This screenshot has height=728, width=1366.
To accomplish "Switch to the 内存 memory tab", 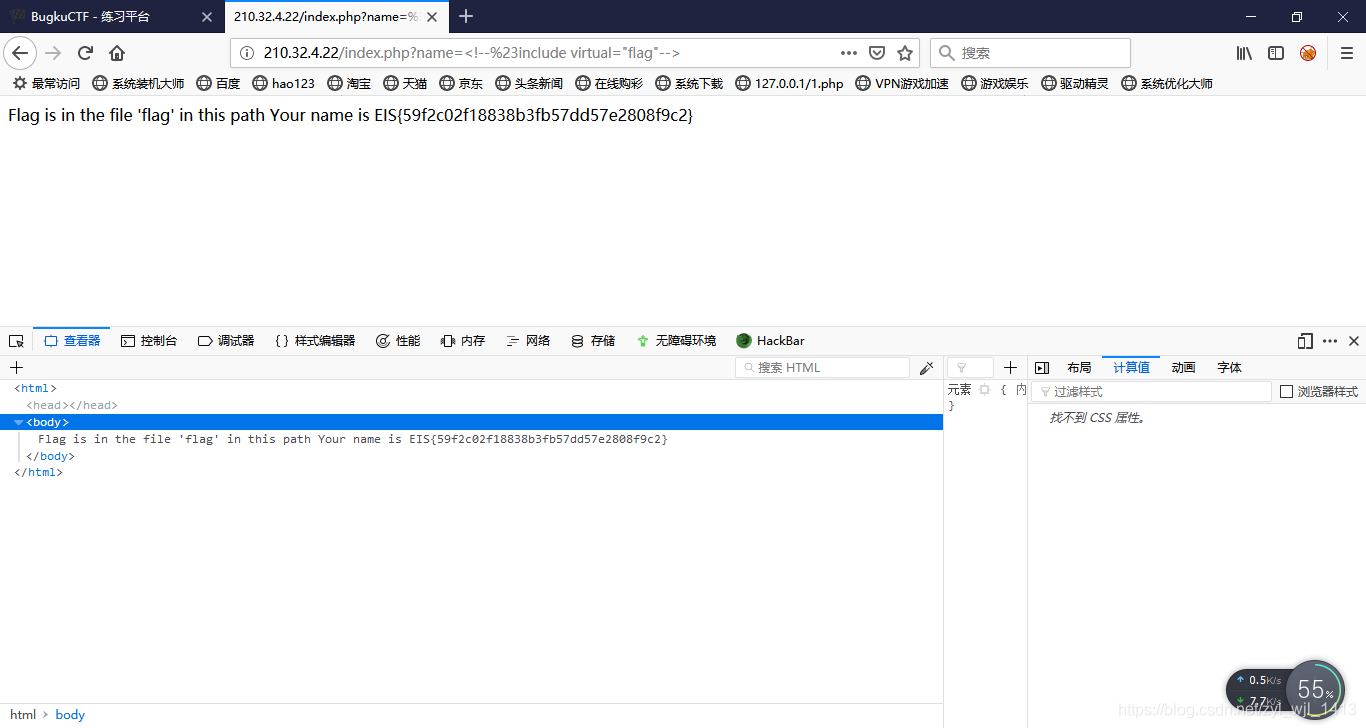I will click(x=463, y=341).
